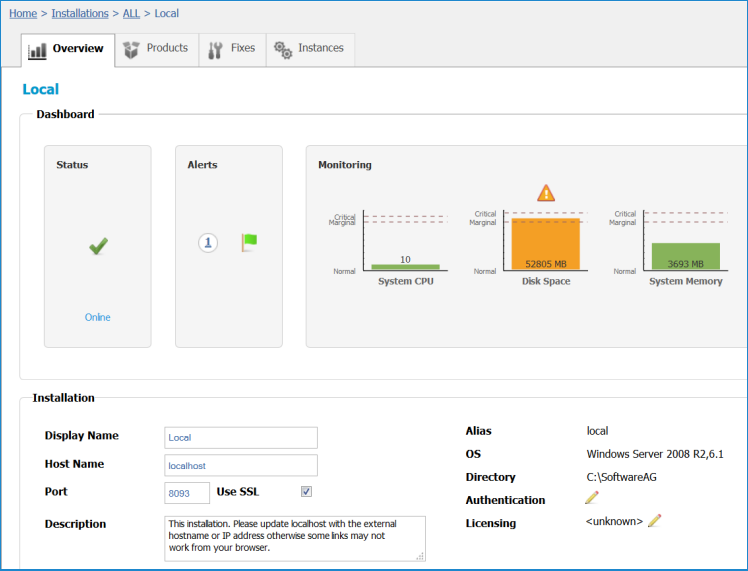
Task: Click the green alerts flag icon
Action: coord(249,242)
